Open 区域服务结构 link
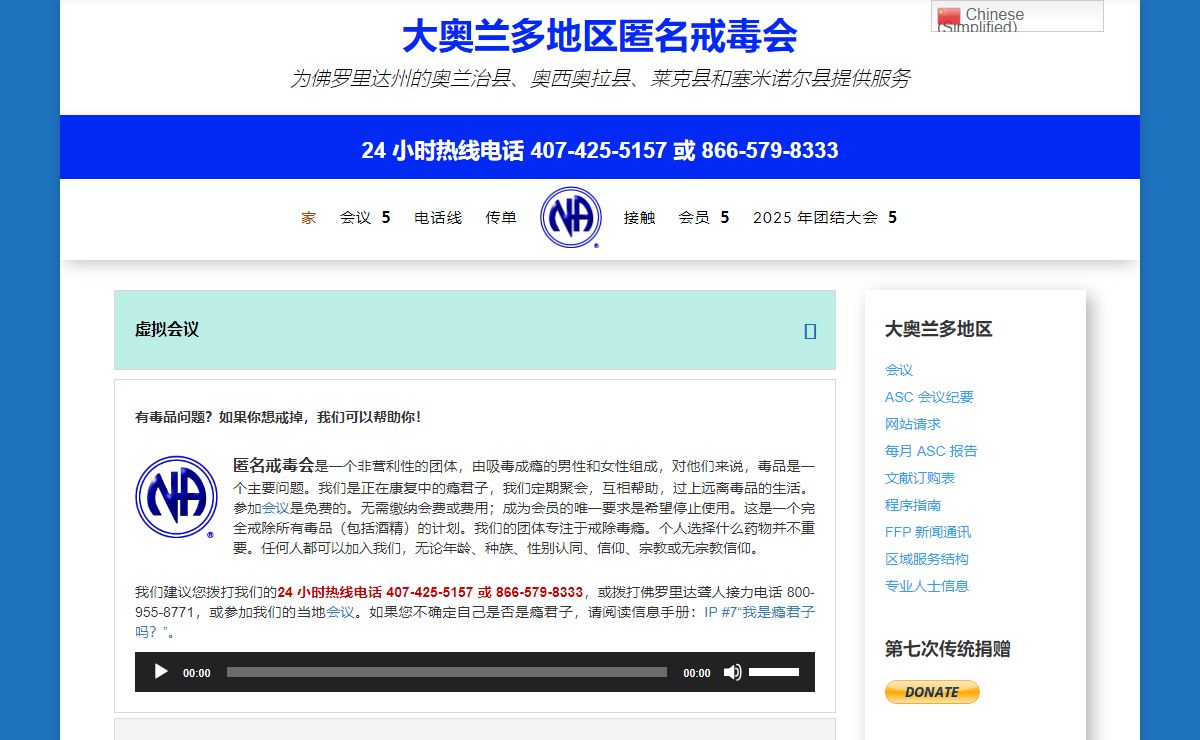 927,559
